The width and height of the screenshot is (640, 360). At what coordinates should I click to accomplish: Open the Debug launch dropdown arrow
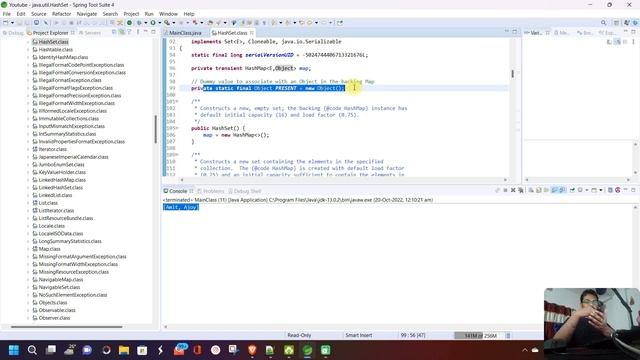click(x=146, y=23)
